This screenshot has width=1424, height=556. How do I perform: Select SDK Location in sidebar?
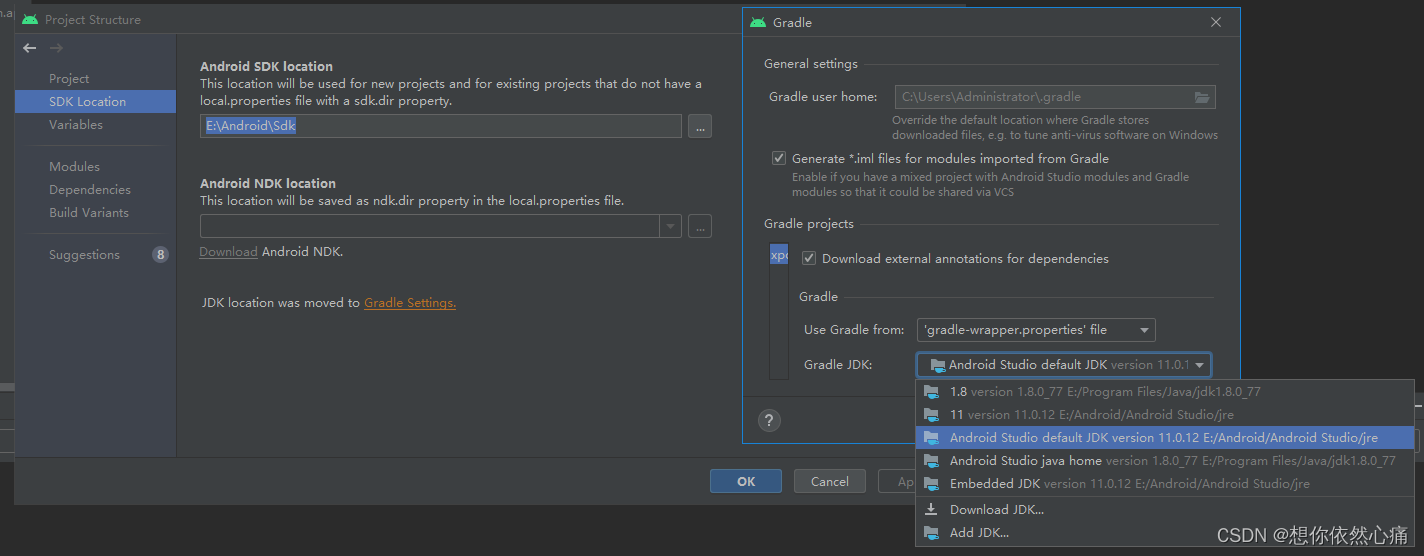(x=95, y=102)
